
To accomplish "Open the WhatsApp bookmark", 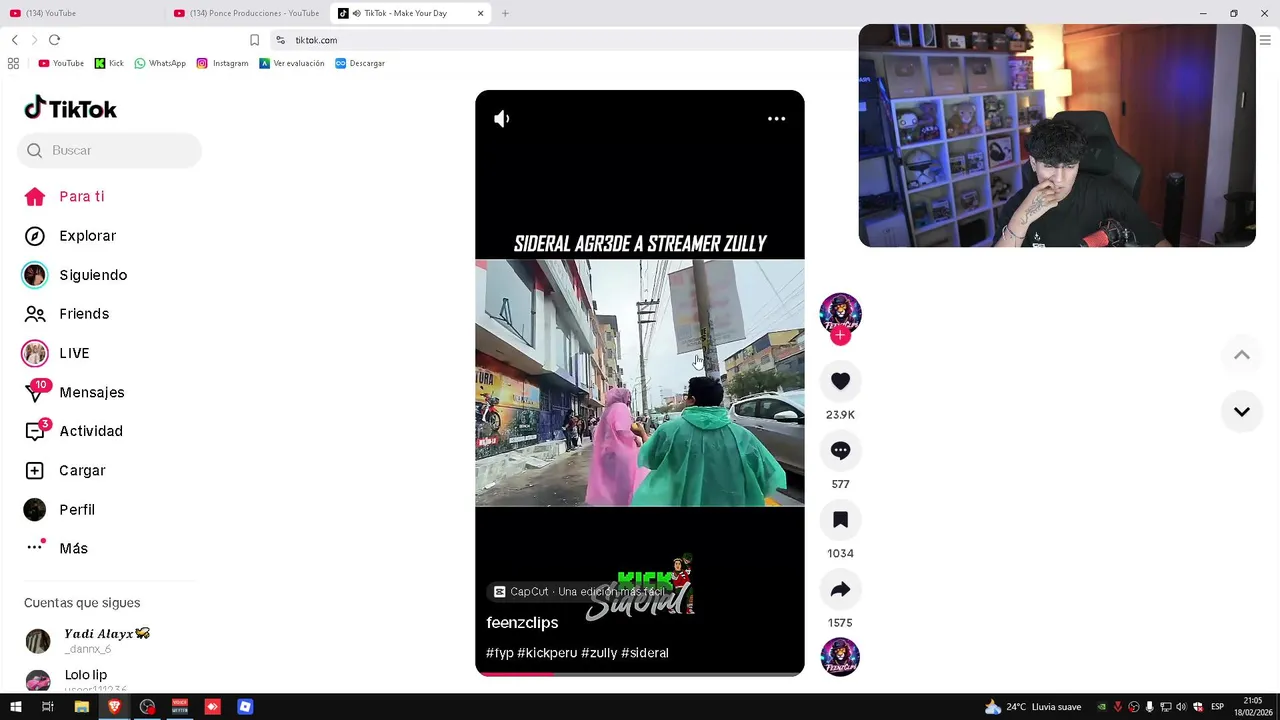I will click(160, 63).
